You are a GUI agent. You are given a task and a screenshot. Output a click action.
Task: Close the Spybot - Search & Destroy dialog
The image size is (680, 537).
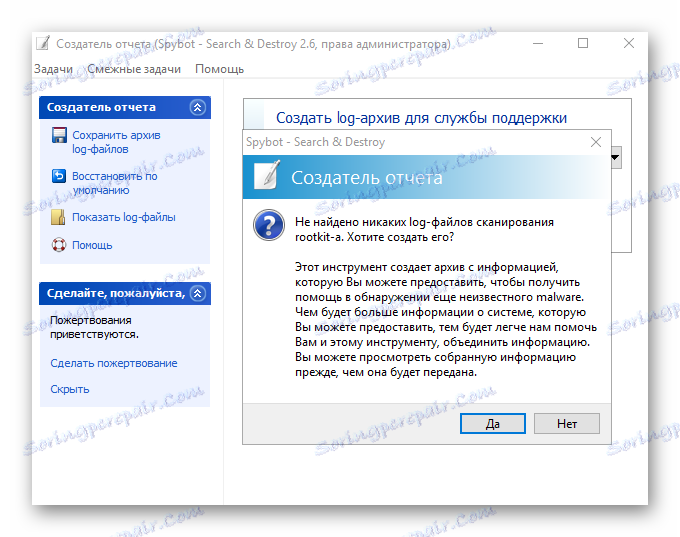(596, 142)
